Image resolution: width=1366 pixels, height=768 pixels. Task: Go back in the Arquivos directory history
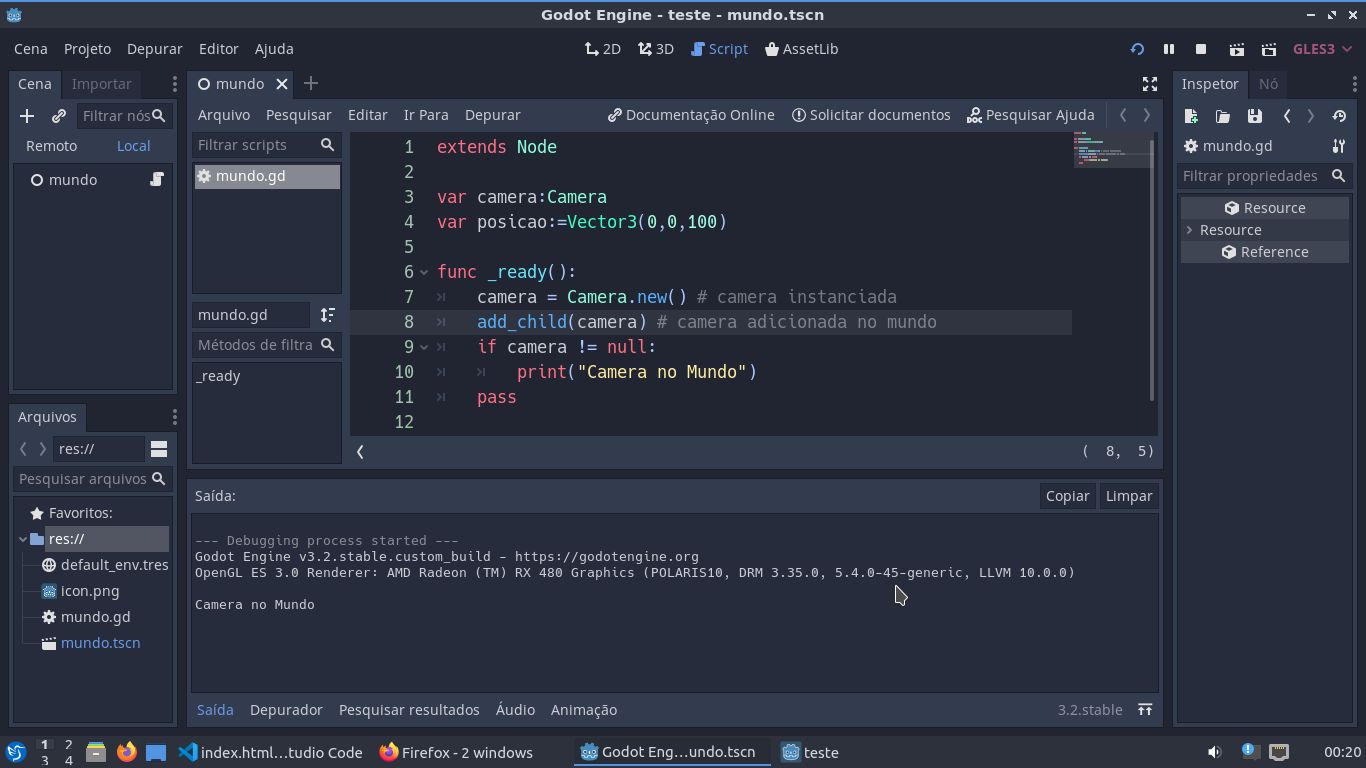click(x=23, y=449)
